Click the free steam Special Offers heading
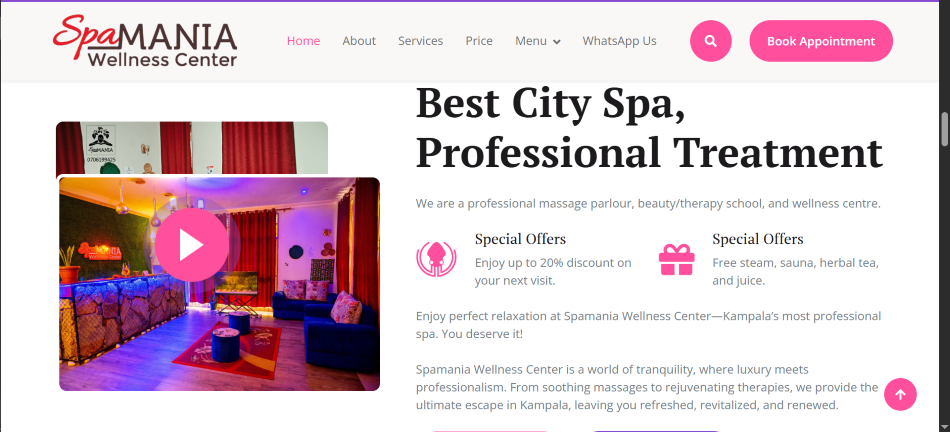Image resolution: width=950 pixels, height=432 pixels. click(x=757, y=239)
